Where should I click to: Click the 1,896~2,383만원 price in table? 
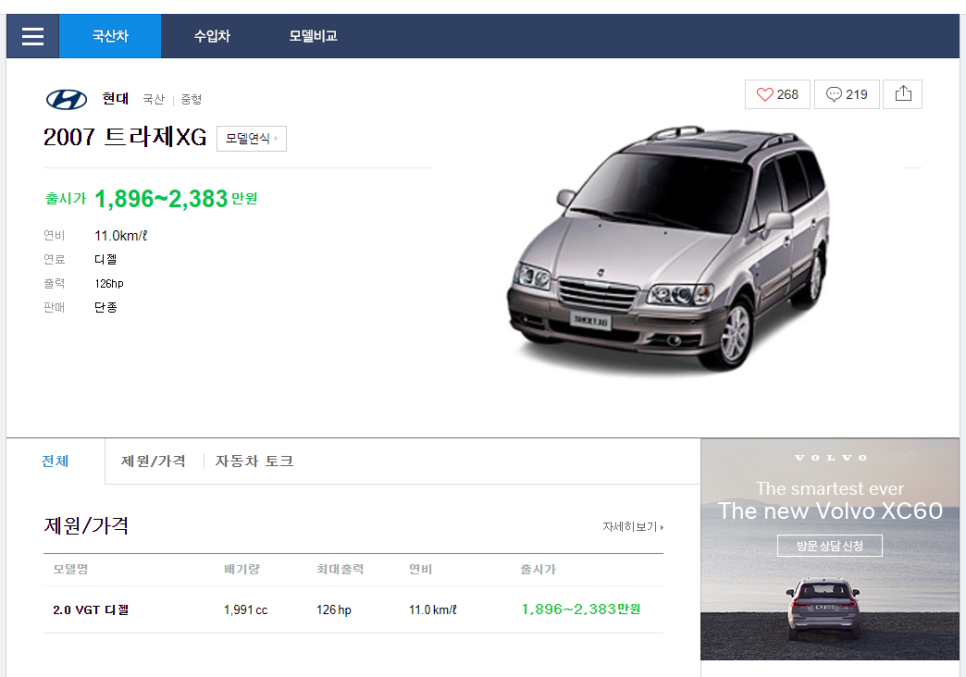(581, 609)
